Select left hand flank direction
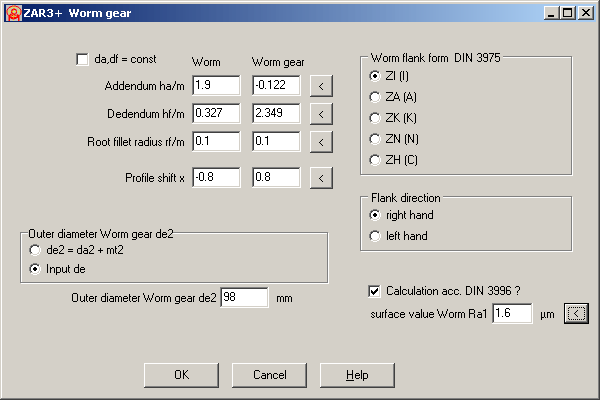This screenshot has height=400, width=600. pos(376,236)
